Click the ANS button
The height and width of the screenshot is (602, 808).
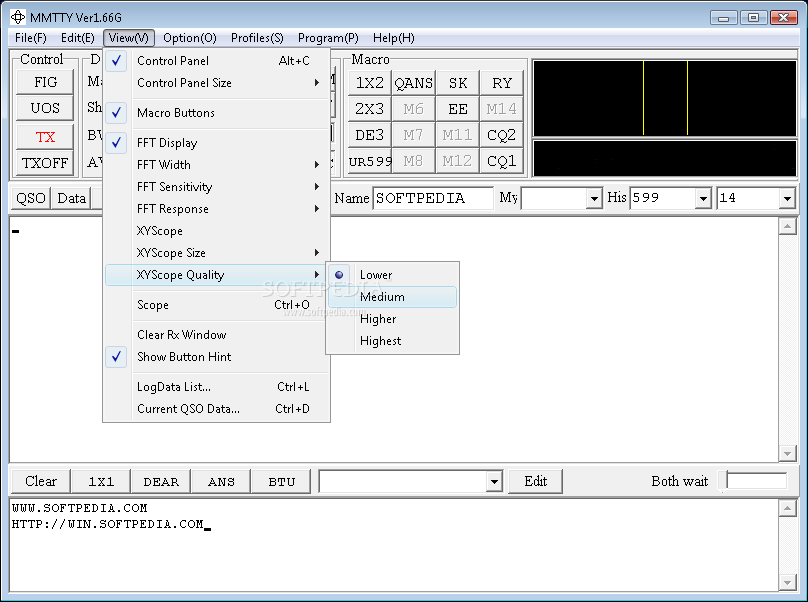221,481
